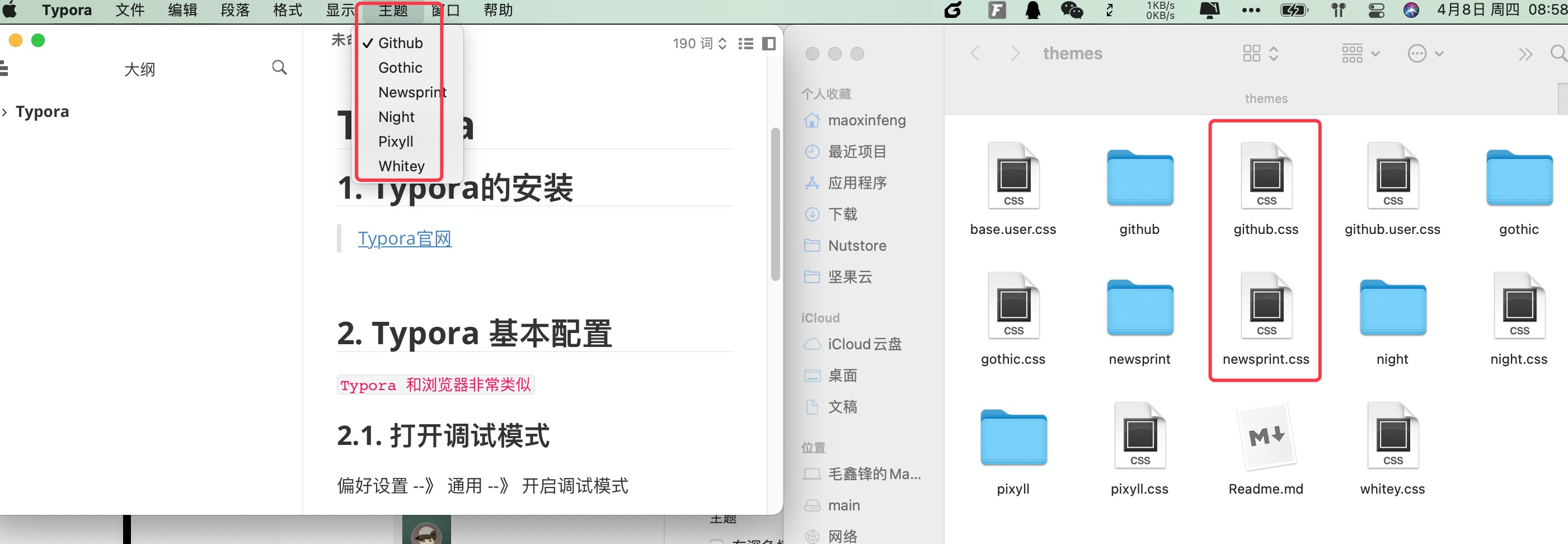Toggle the sidebar panel icon in Typora
Screen dimensions: 1568x544
tap(769, 44)
